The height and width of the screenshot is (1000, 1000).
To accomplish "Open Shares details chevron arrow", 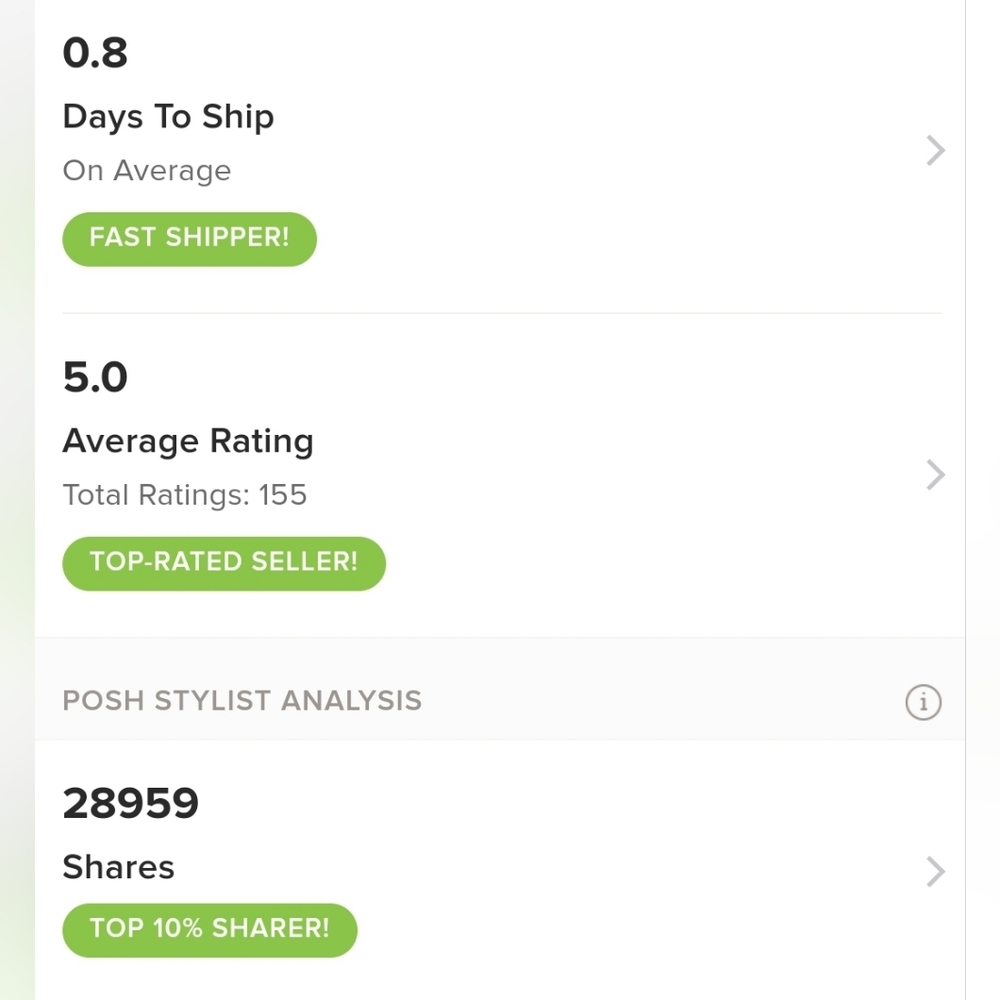I will tap(935, 872).
